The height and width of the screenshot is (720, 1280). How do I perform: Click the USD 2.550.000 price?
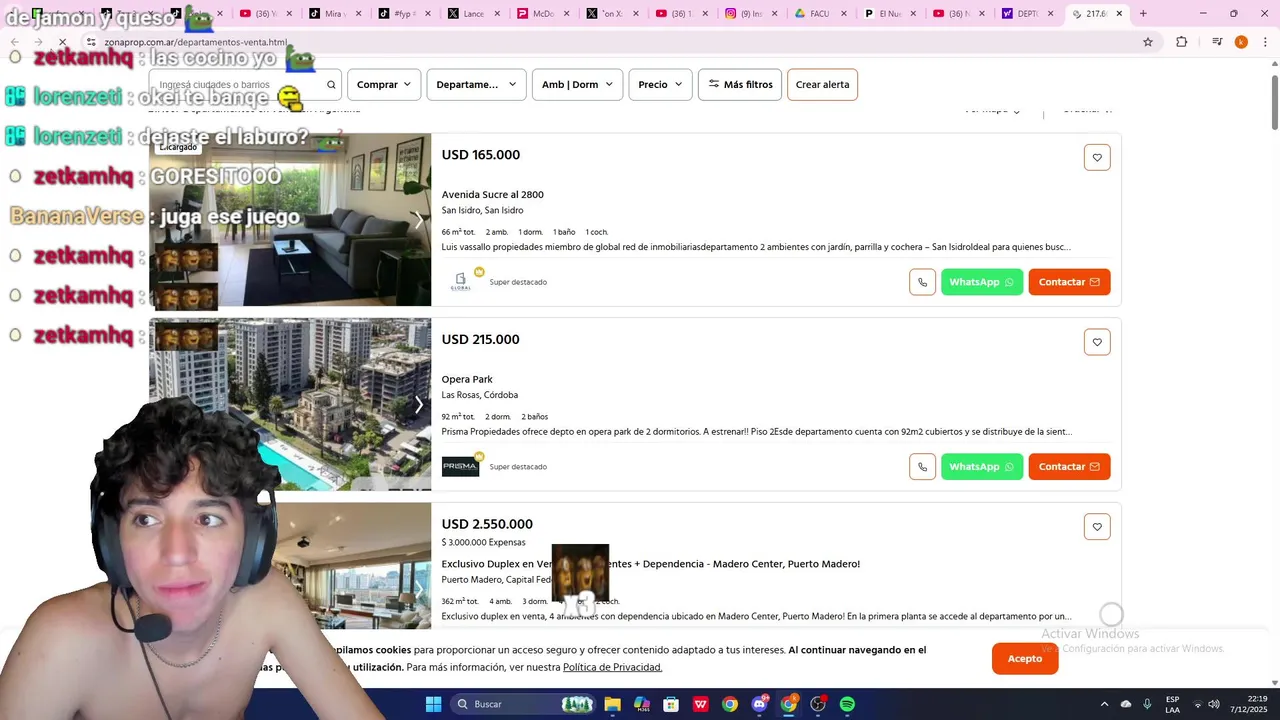[487, 524]
